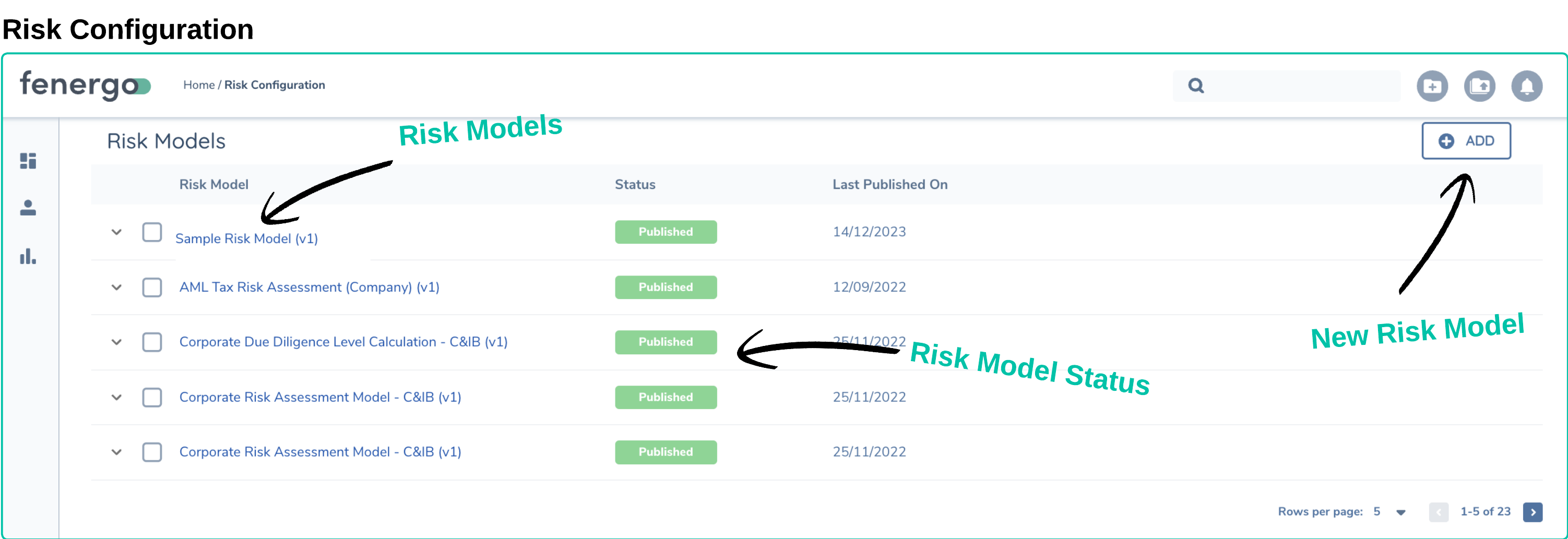Image resolution: width=1568 pixels, height=539 pixels.
Task: Tick the Corporate Due Diligence Level Calculation checkbox
Action: click(x=151, y=342)
